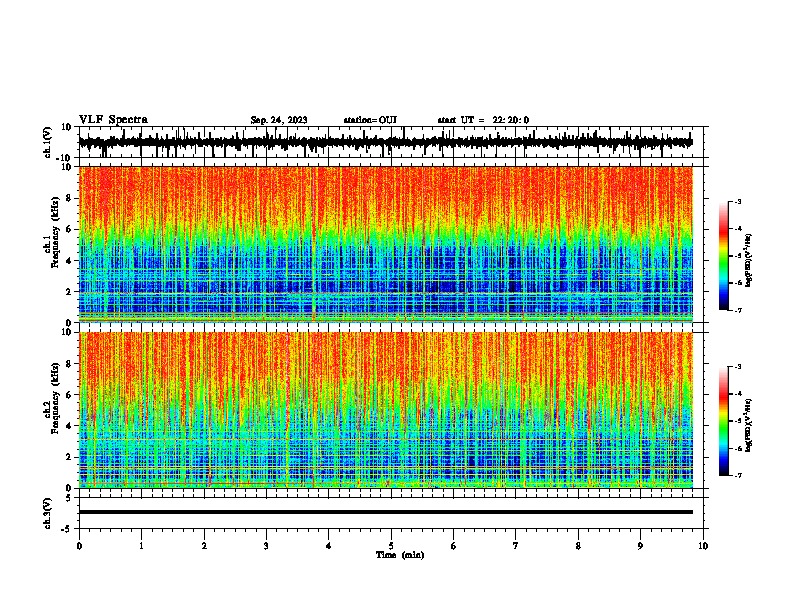Click the '-3' label on ch.1 color bar

click(x=737, y=201)
